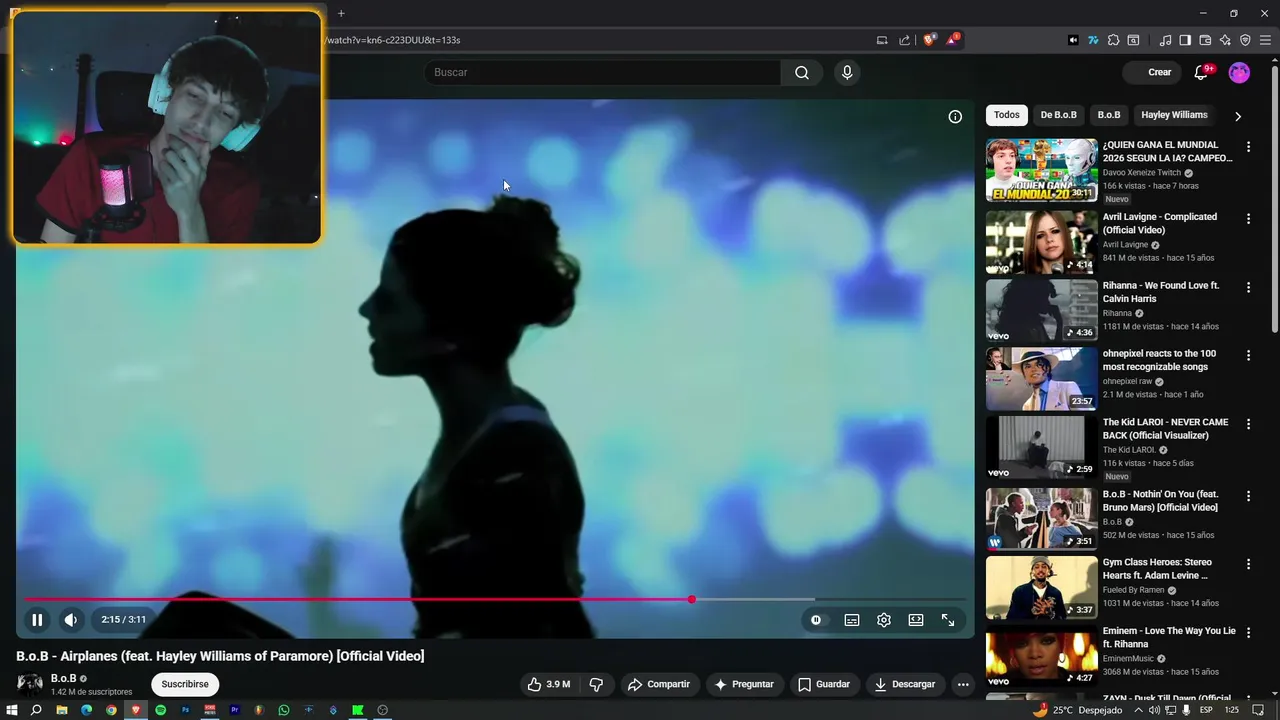Start voice search with microphone icon

pos(847,72)
